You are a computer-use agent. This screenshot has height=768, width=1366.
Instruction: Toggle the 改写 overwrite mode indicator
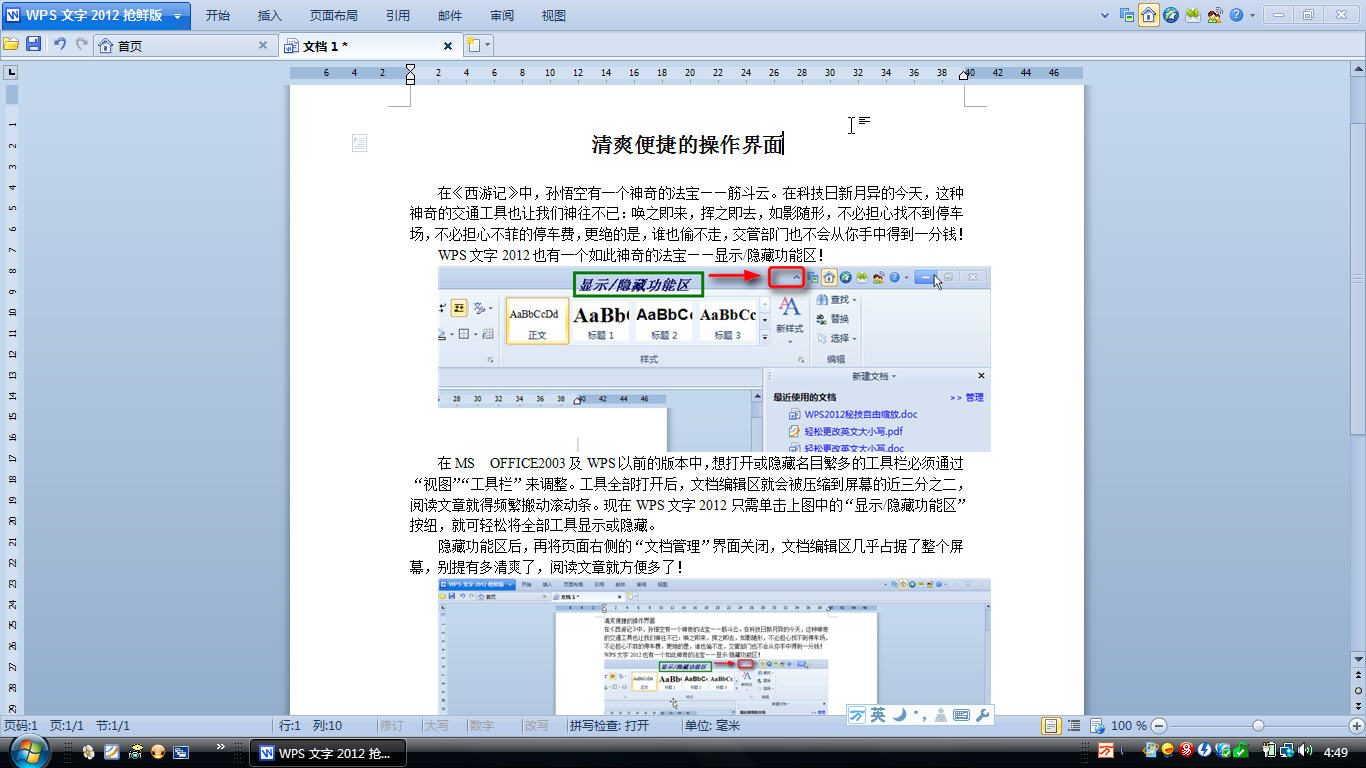coord(536,726)
